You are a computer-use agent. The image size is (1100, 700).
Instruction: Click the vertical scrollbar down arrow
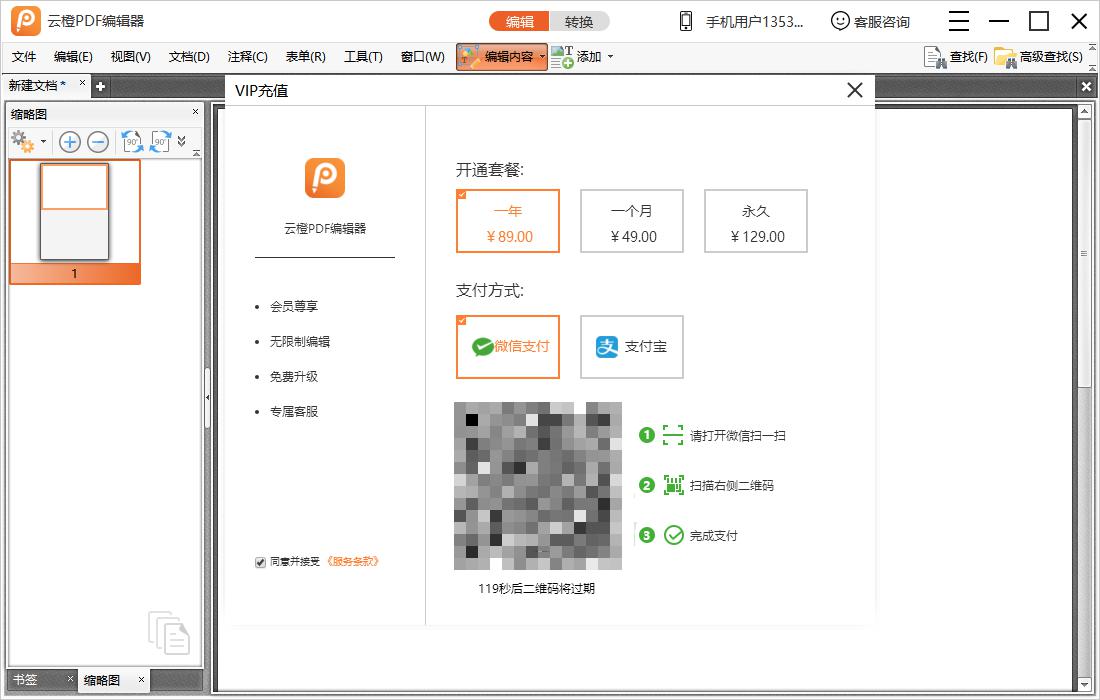coord(1084,685)
